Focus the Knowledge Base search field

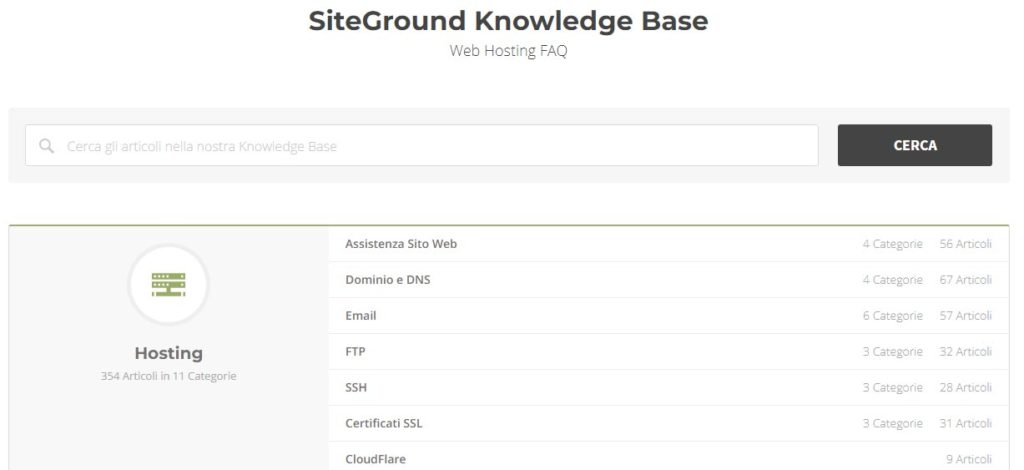(421, 145)
